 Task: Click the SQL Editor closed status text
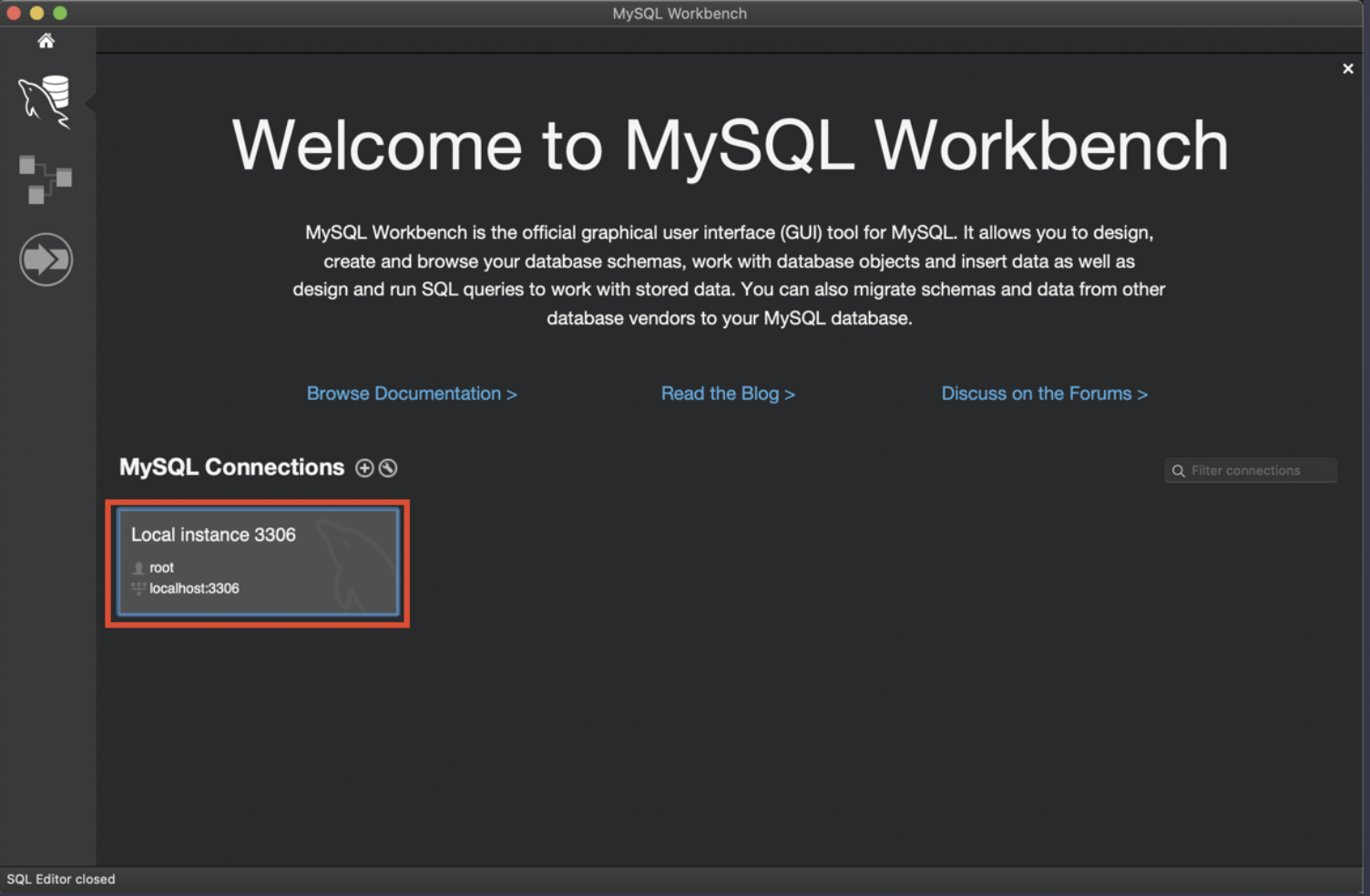coord(61,879)
